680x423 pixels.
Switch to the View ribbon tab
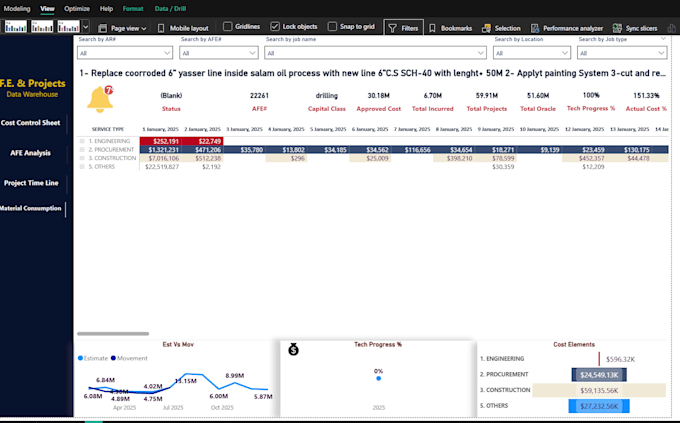tap(47, 9)
